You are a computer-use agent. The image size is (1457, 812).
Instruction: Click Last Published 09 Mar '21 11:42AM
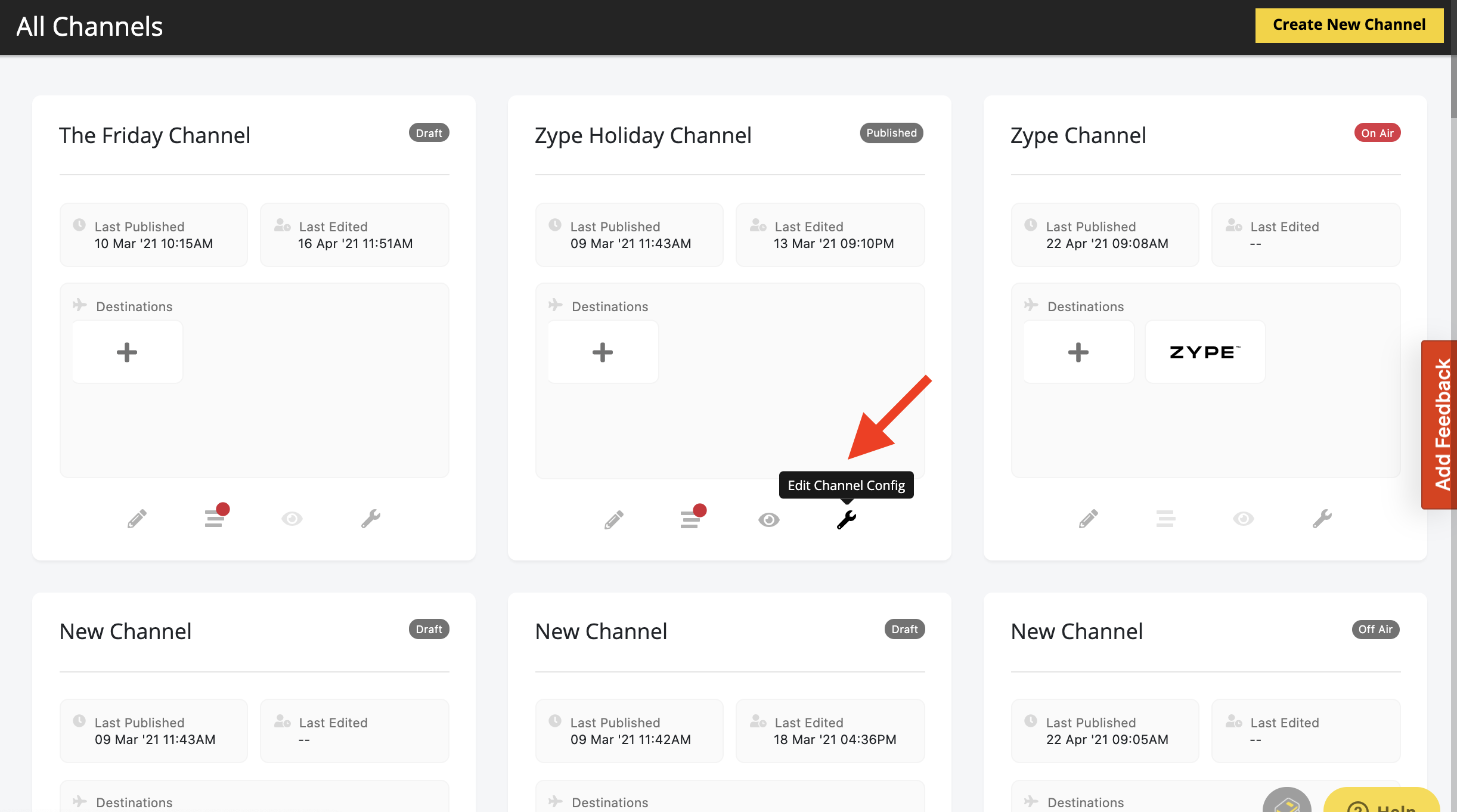pyautogui.click(x=630, y=731)
